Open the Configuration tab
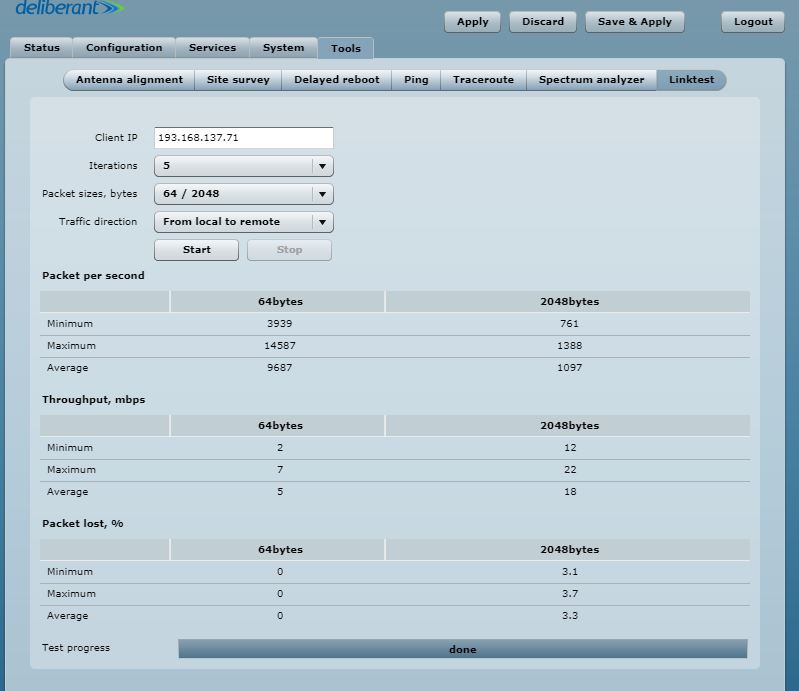 (124, 48)
